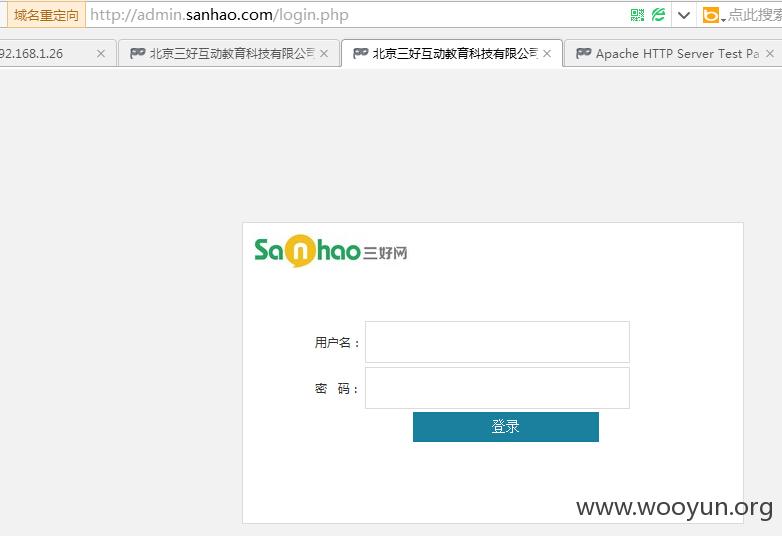The height and width of the screenshot is (536, 782).
Task: Click the 登录 login button
Action: click(506, 427)
